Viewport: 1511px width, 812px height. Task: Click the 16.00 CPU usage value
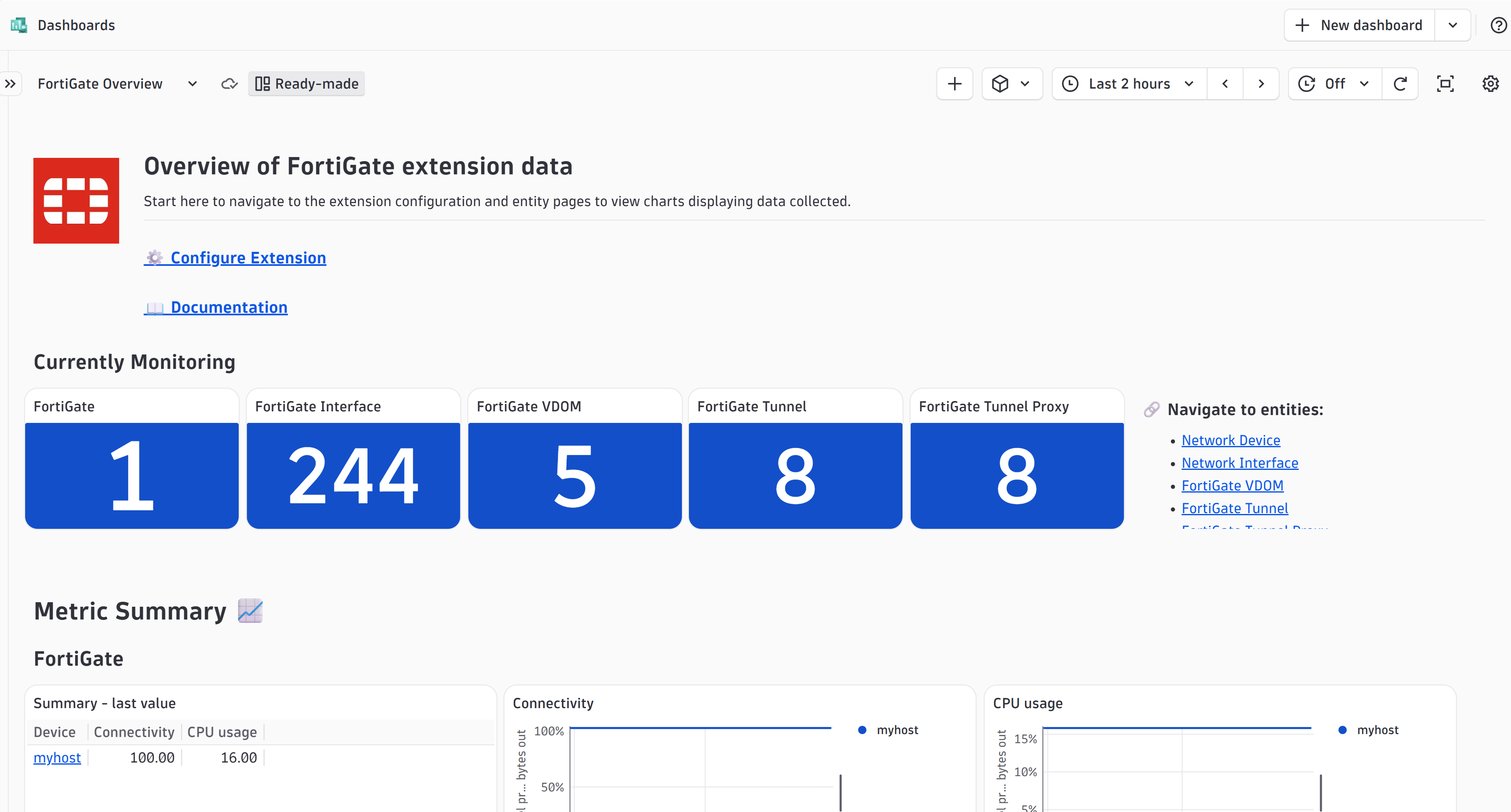click(239, 758)
